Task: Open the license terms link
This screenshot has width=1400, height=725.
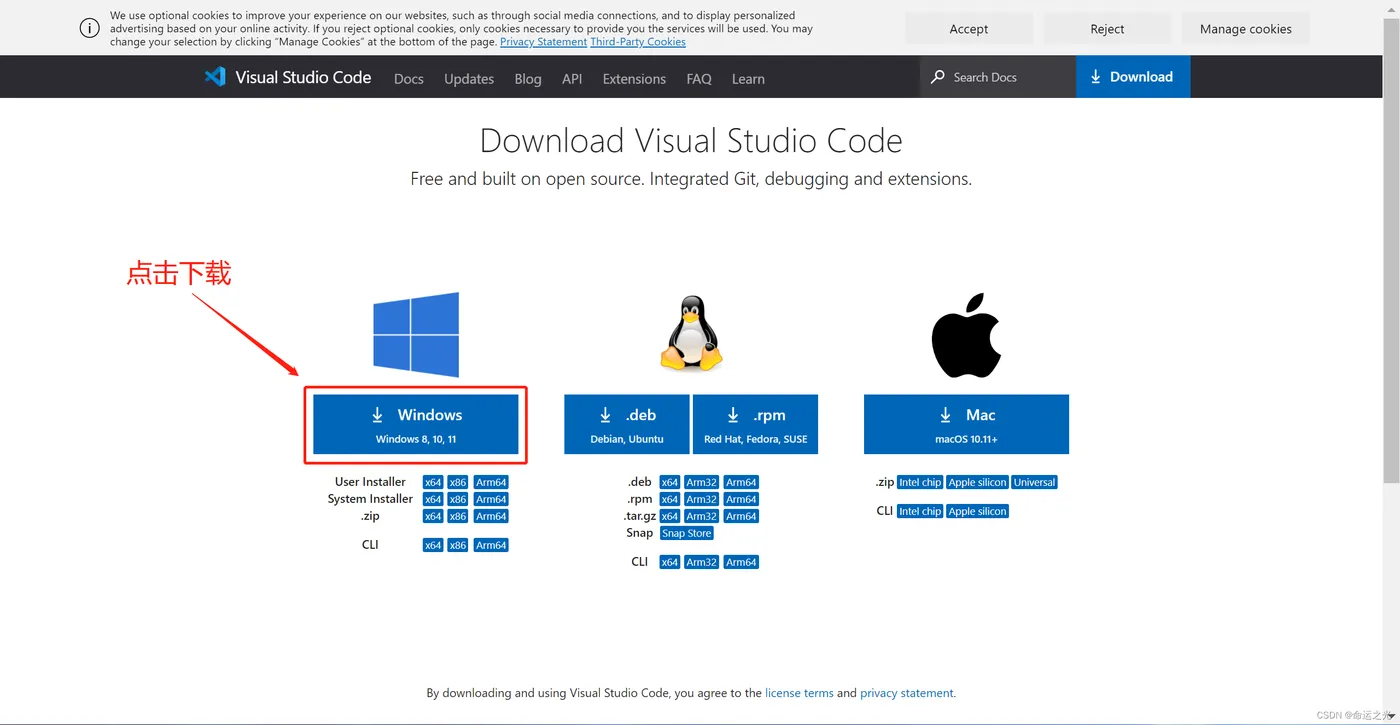Action: [x=799, y=693]
